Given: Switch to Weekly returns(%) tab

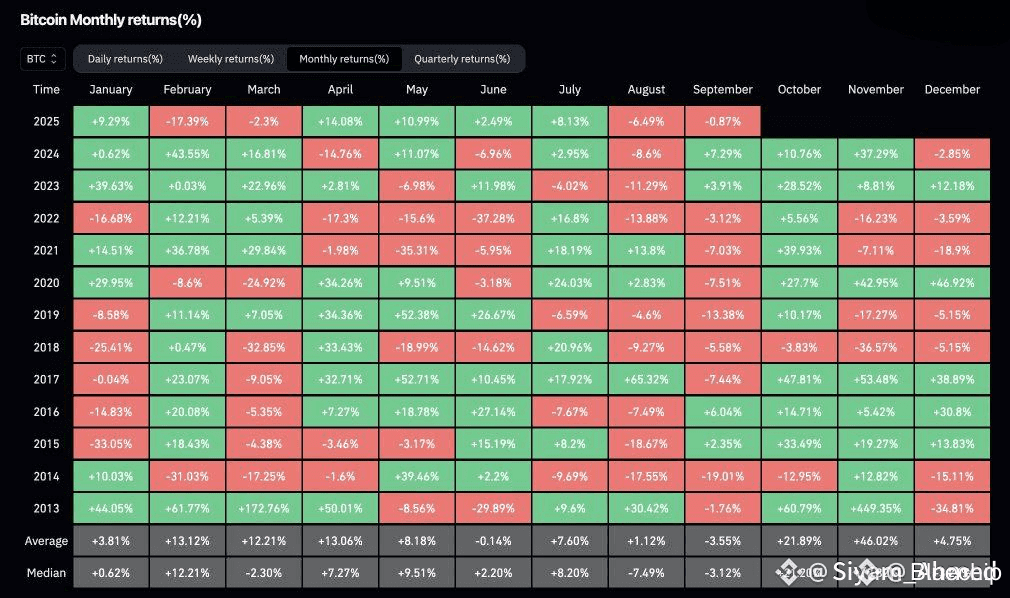Looking at the screenshot, I should [231, 59].
